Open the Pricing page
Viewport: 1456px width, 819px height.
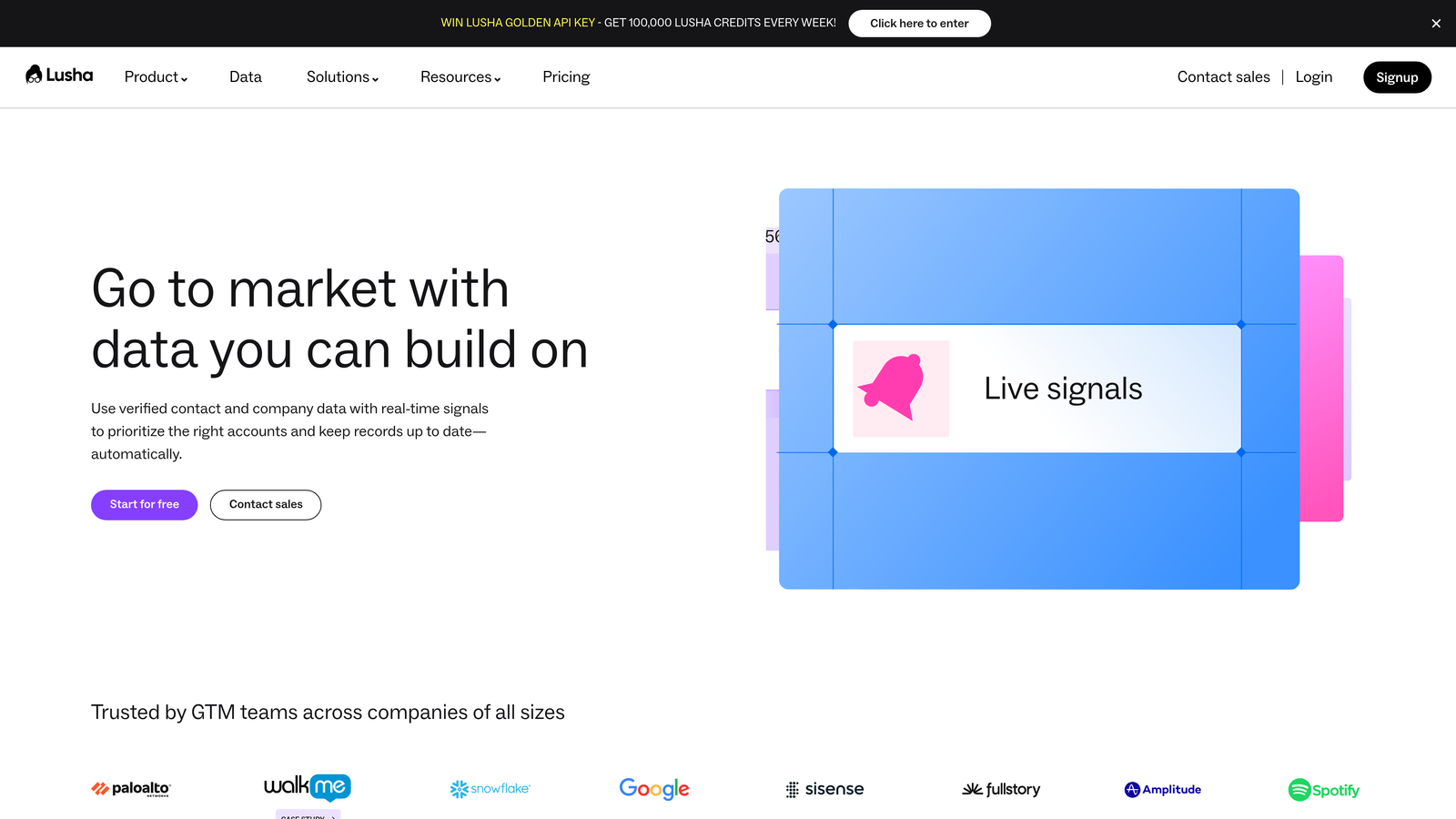pos(565,77)
